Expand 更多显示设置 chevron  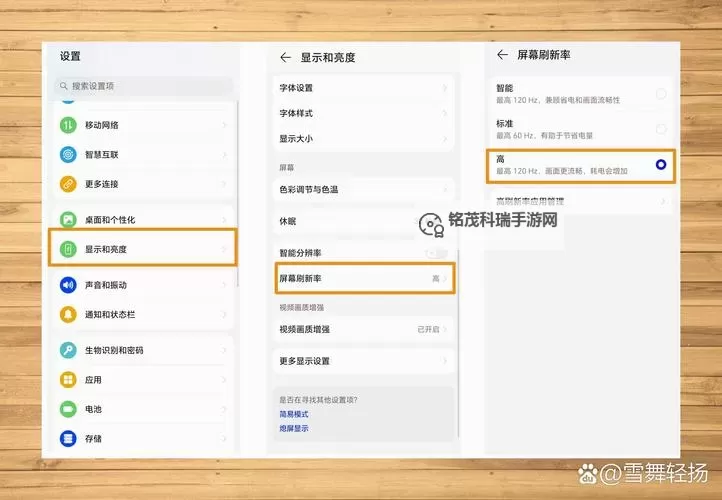pos(445,361)
